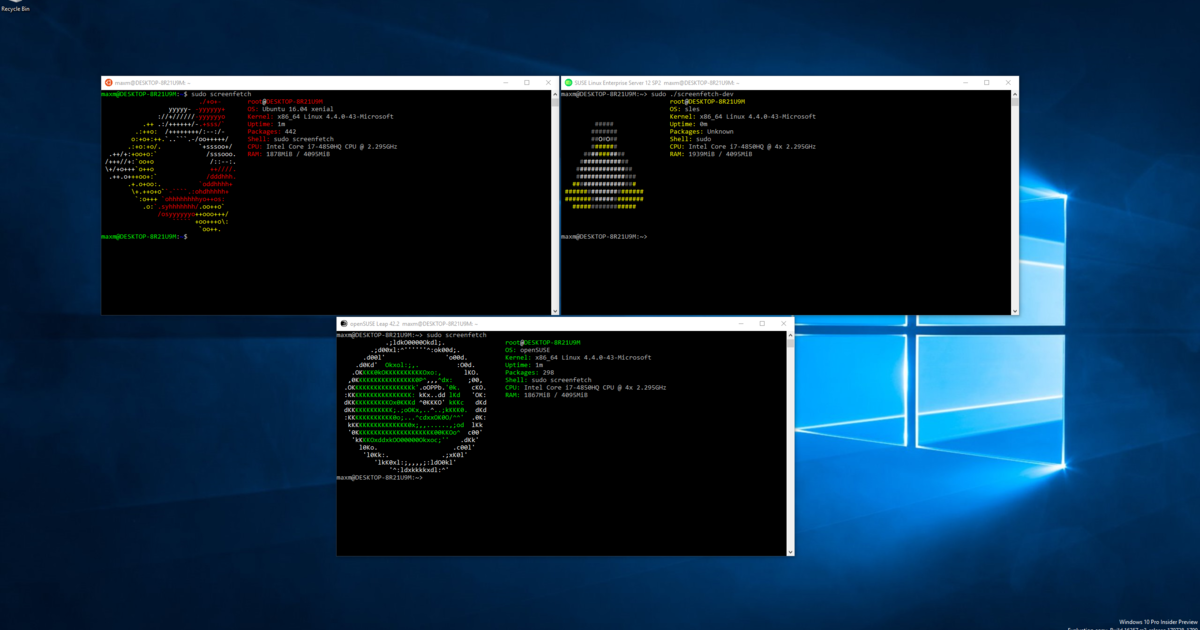Minimize the SUSE Linux Enterprise Server window

click(x=964, y=83)
